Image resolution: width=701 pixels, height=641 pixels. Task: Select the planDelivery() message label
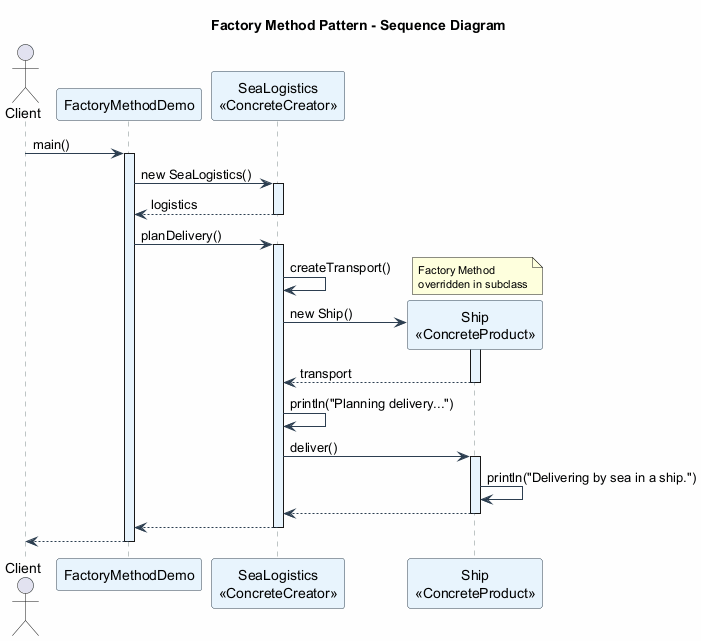click(x=181, y=236)
